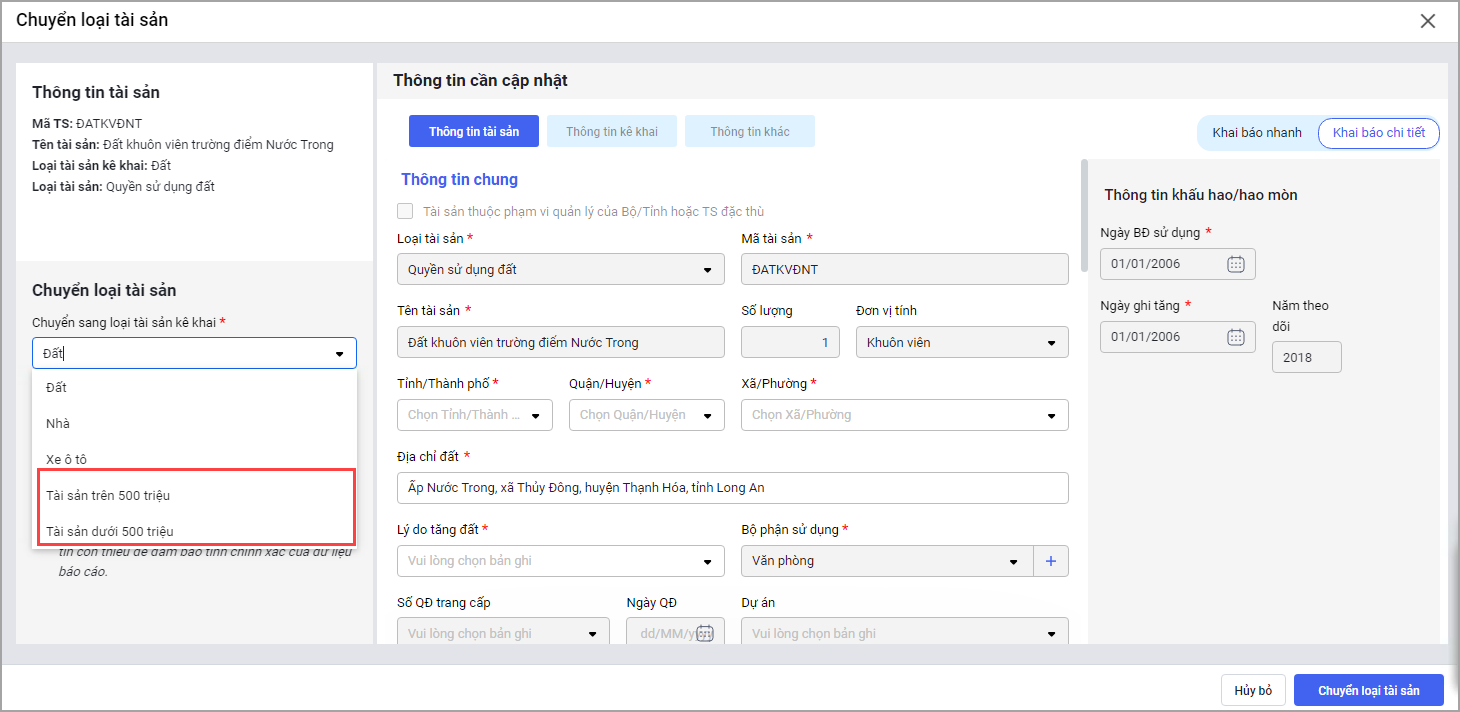The width and height of the screenshot is (1460, 712).
Task: Open calendar for Ngày ghi tăng
Action: tap(1235, 337)
